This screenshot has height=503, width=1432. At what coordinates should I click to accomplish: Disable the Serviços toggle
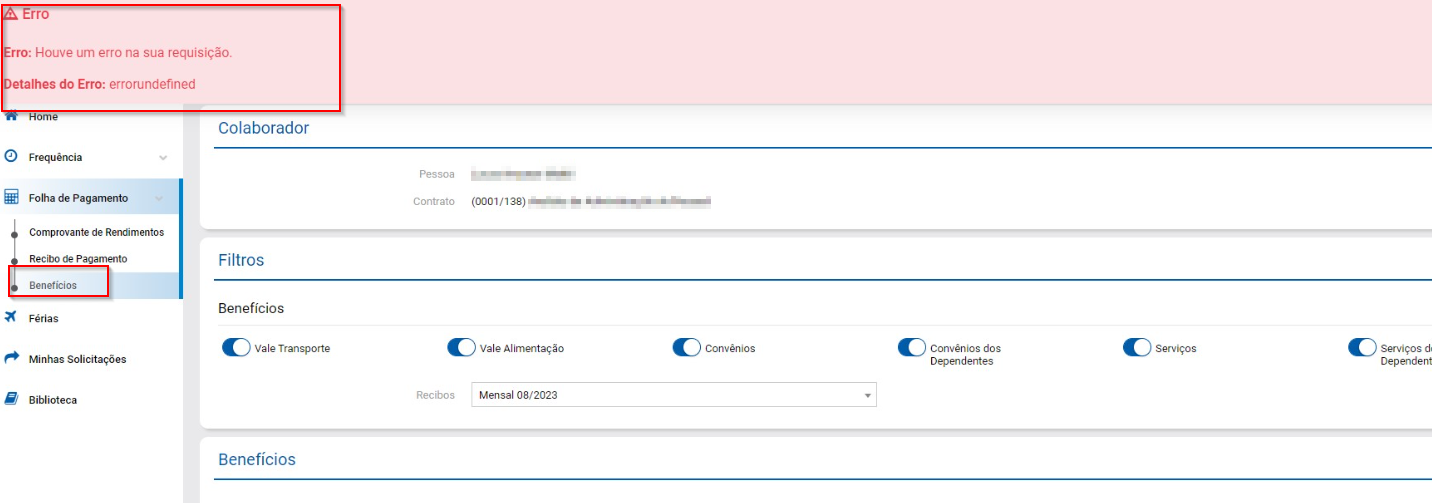pos(1137,348)
